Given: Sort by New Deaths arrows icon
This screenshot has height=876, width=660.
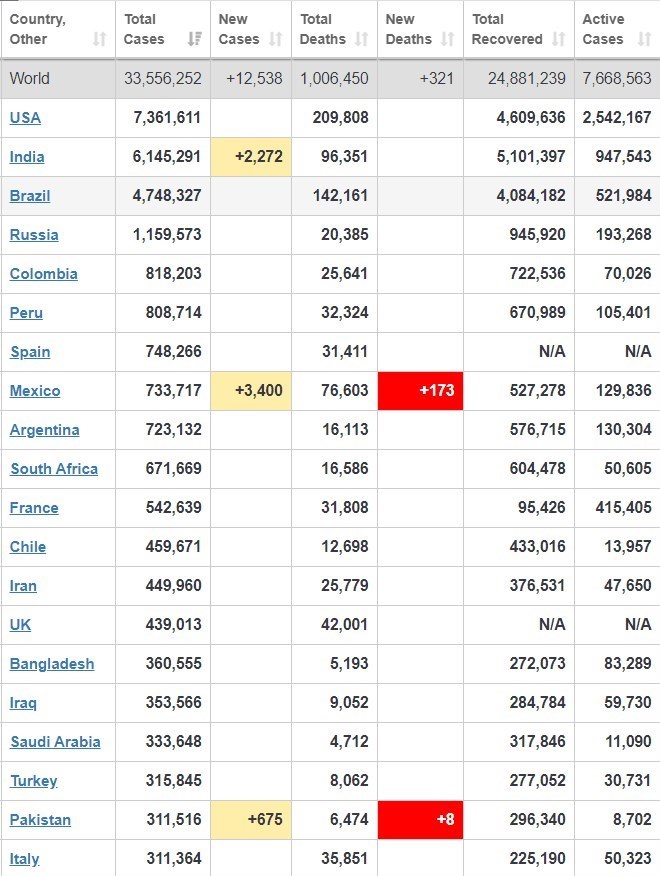Looking at the screenshot, I should click(446, 40).
